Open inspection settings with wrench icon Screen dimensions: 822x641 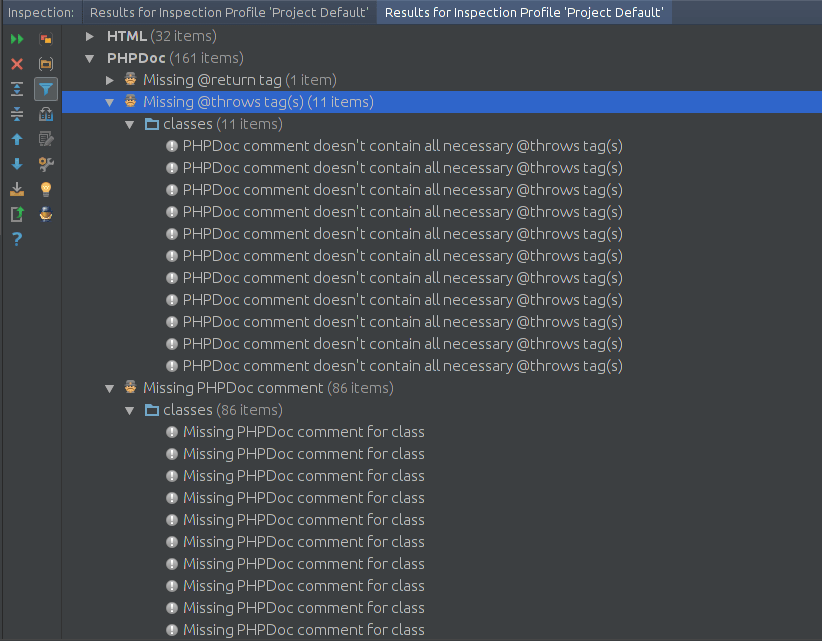tap(45, 164)
